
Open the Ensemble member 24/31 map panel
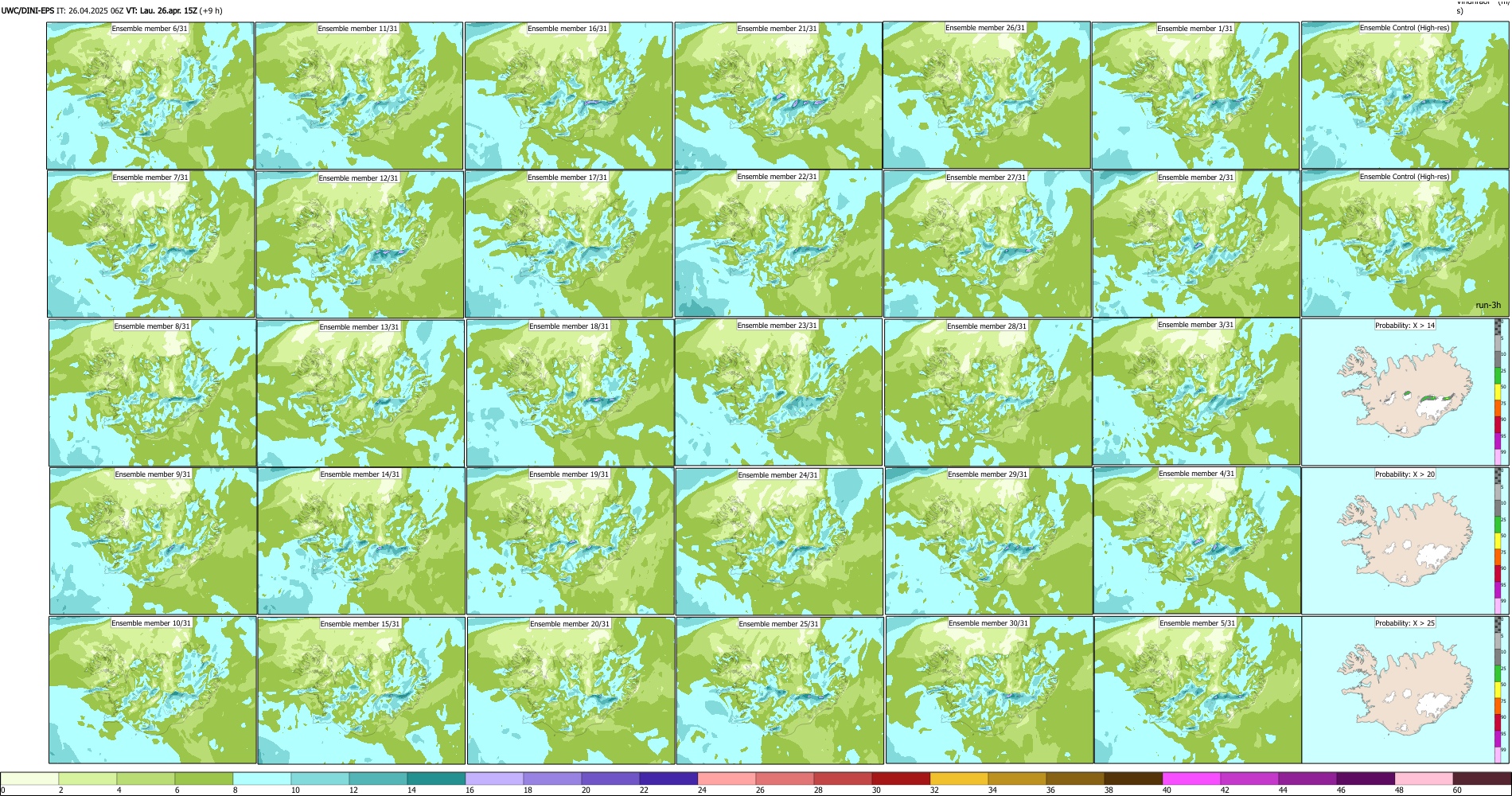pos(780,541)
